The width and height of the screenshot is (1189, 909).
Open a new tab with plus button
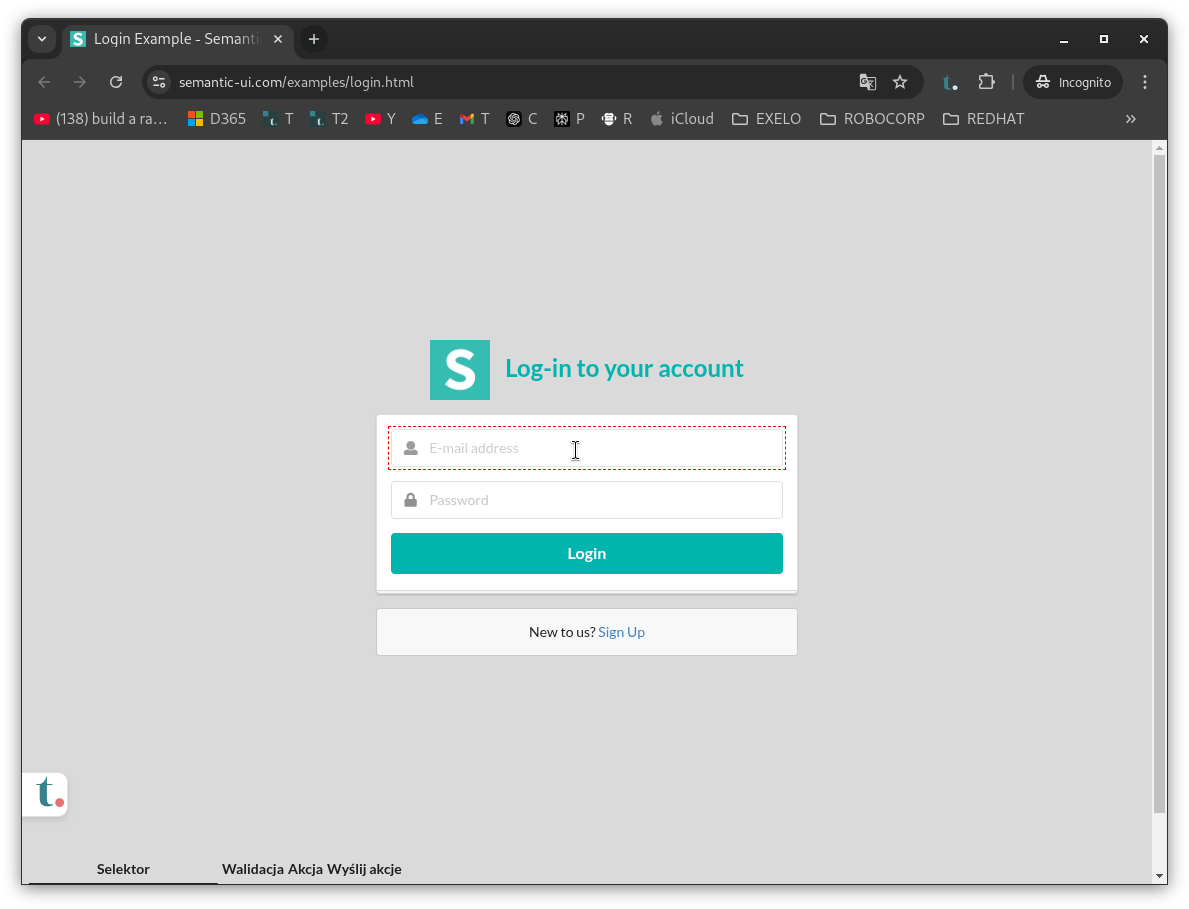(314, 39)
